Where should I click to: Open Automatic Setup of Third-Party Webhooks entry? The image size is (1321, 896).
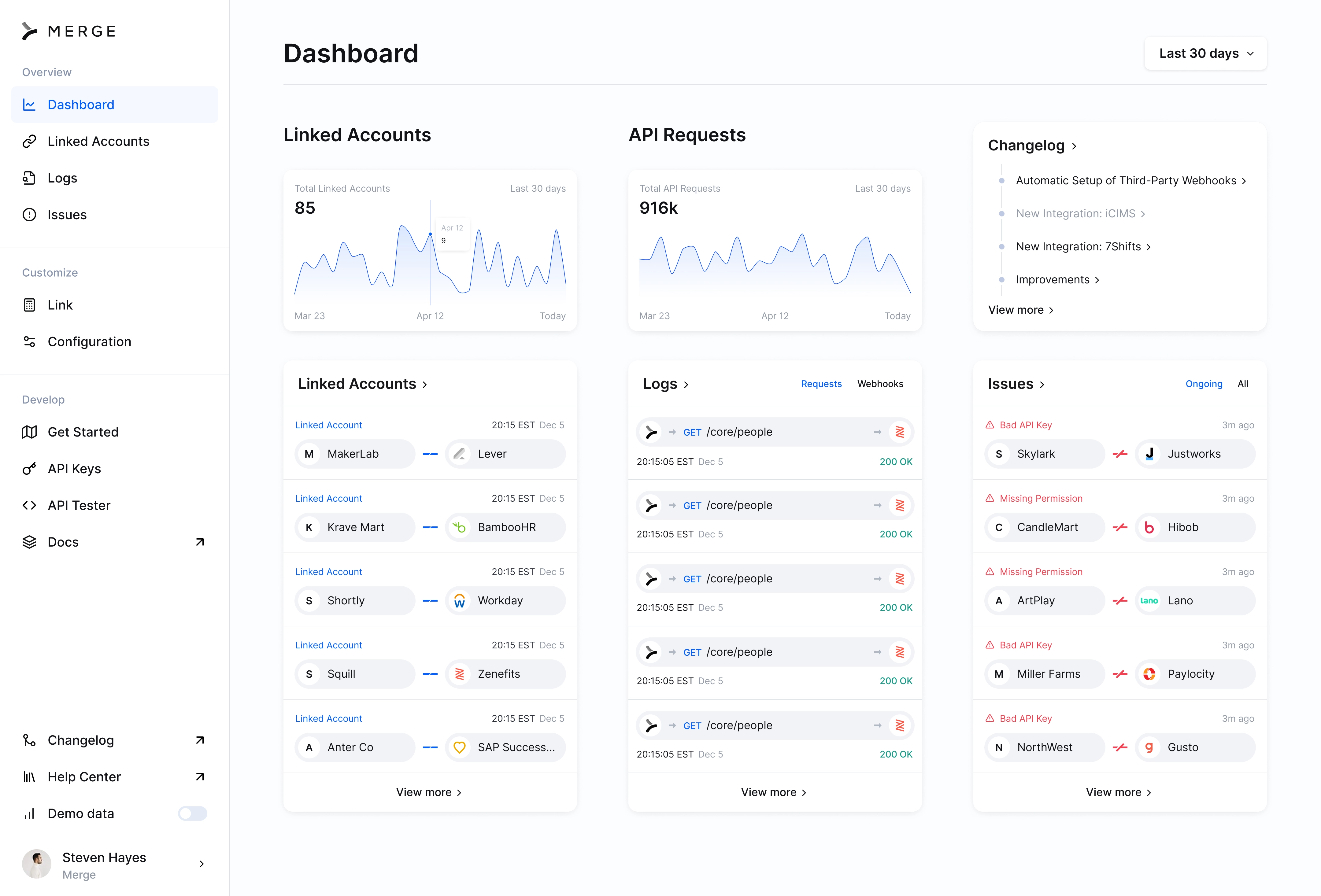tap(1130, 181)
